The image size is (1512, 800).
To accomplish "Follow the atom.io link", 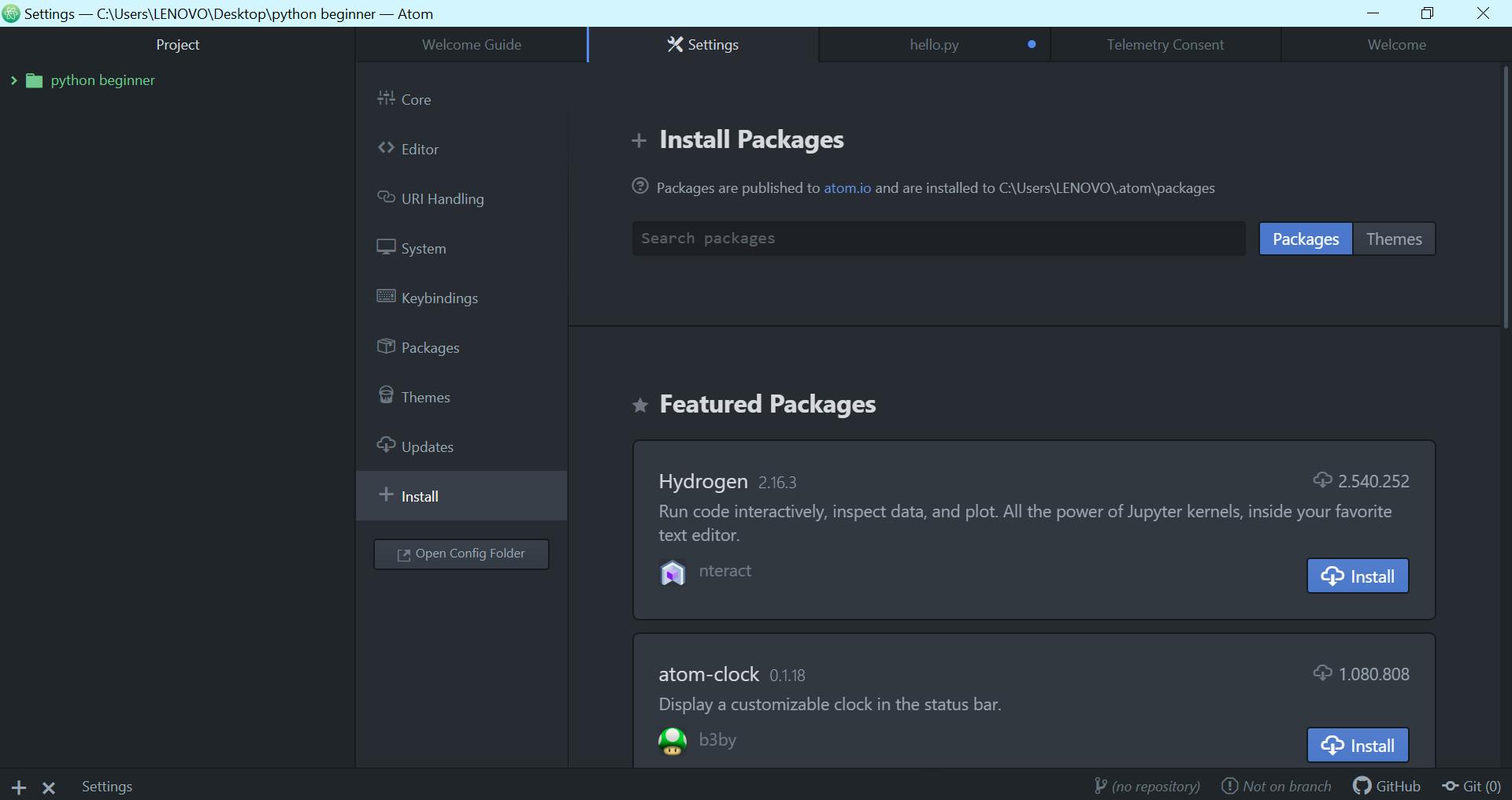I will point(847,188).
